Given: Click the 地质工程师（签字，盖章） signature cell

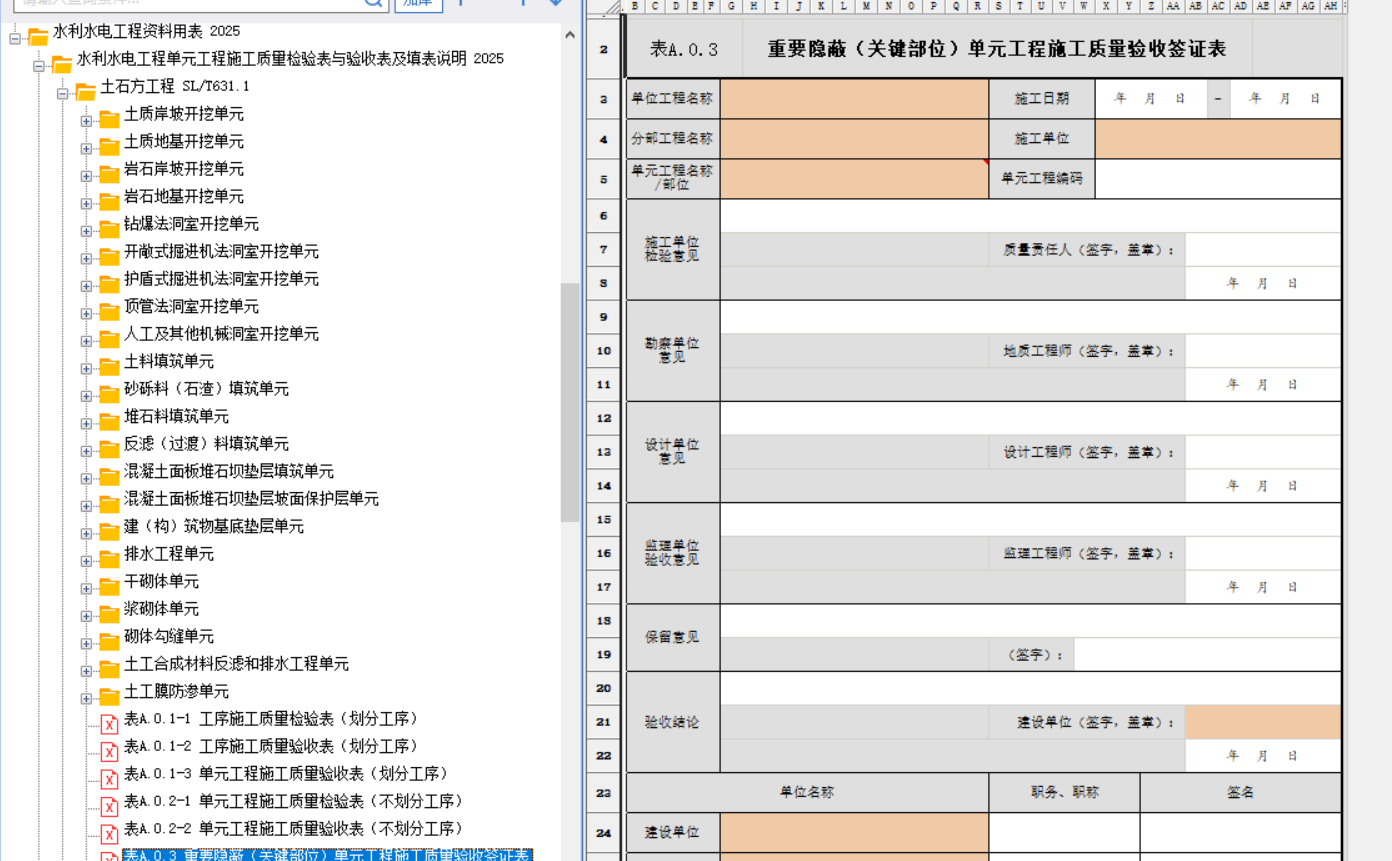Looking at the screenshot, I should (1263, 351).
